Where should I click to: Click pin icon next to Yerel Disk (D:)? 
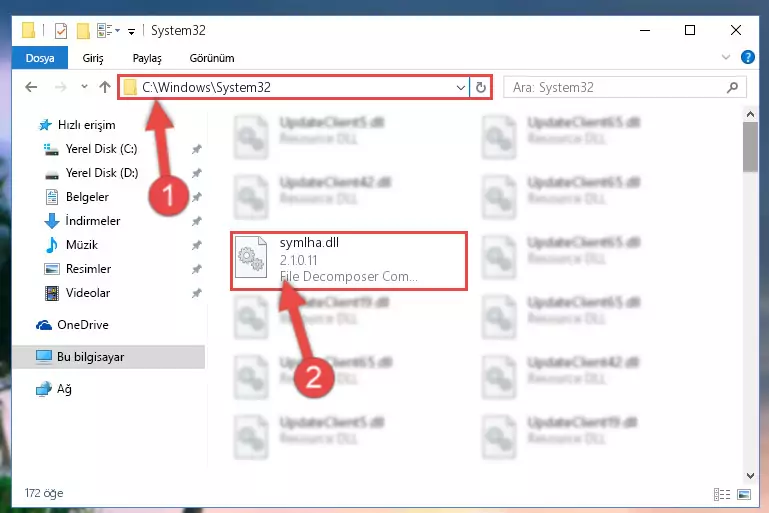(197, 173)
